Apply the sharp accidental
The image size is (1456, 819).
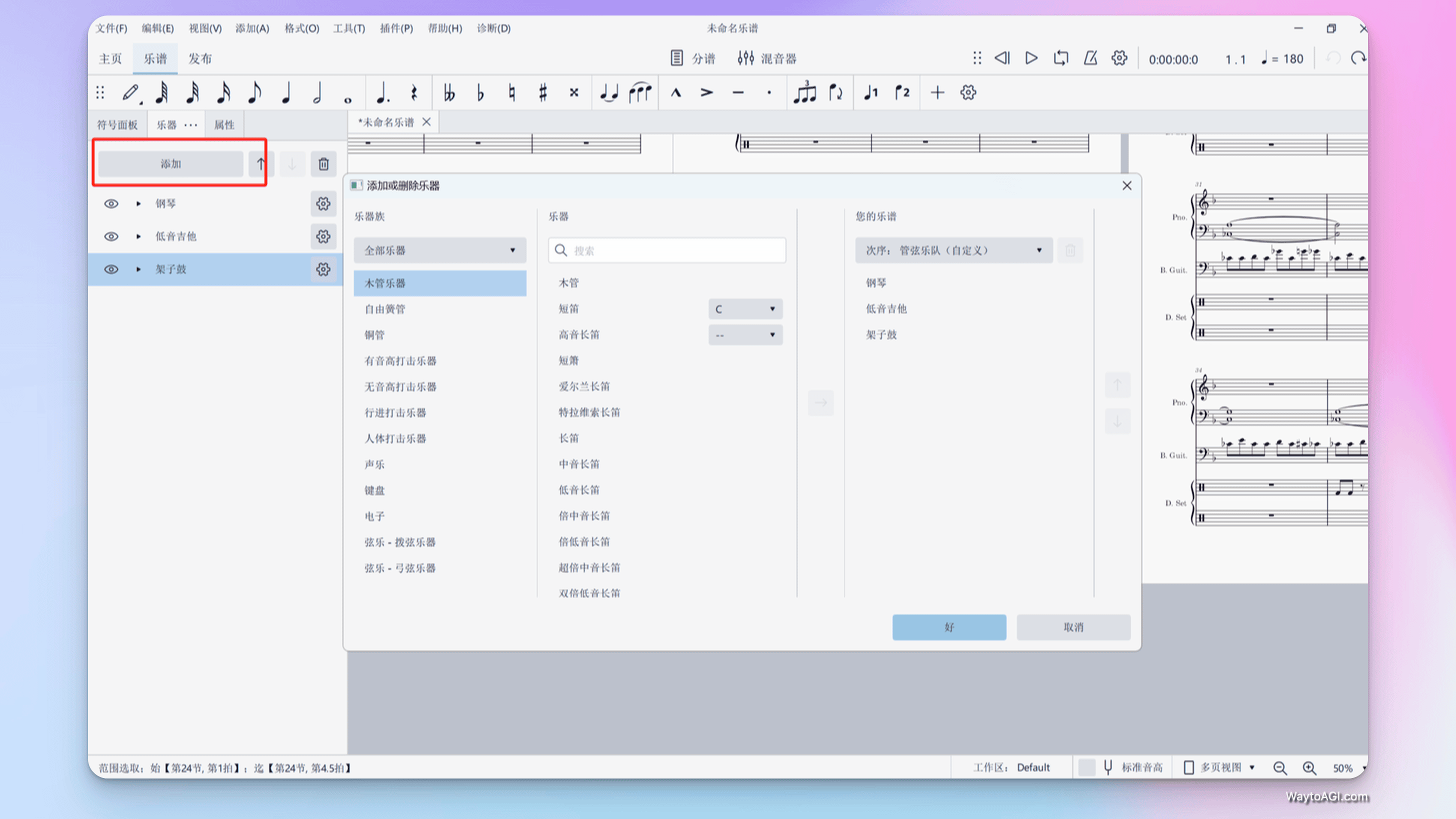[x=542, y=92]
